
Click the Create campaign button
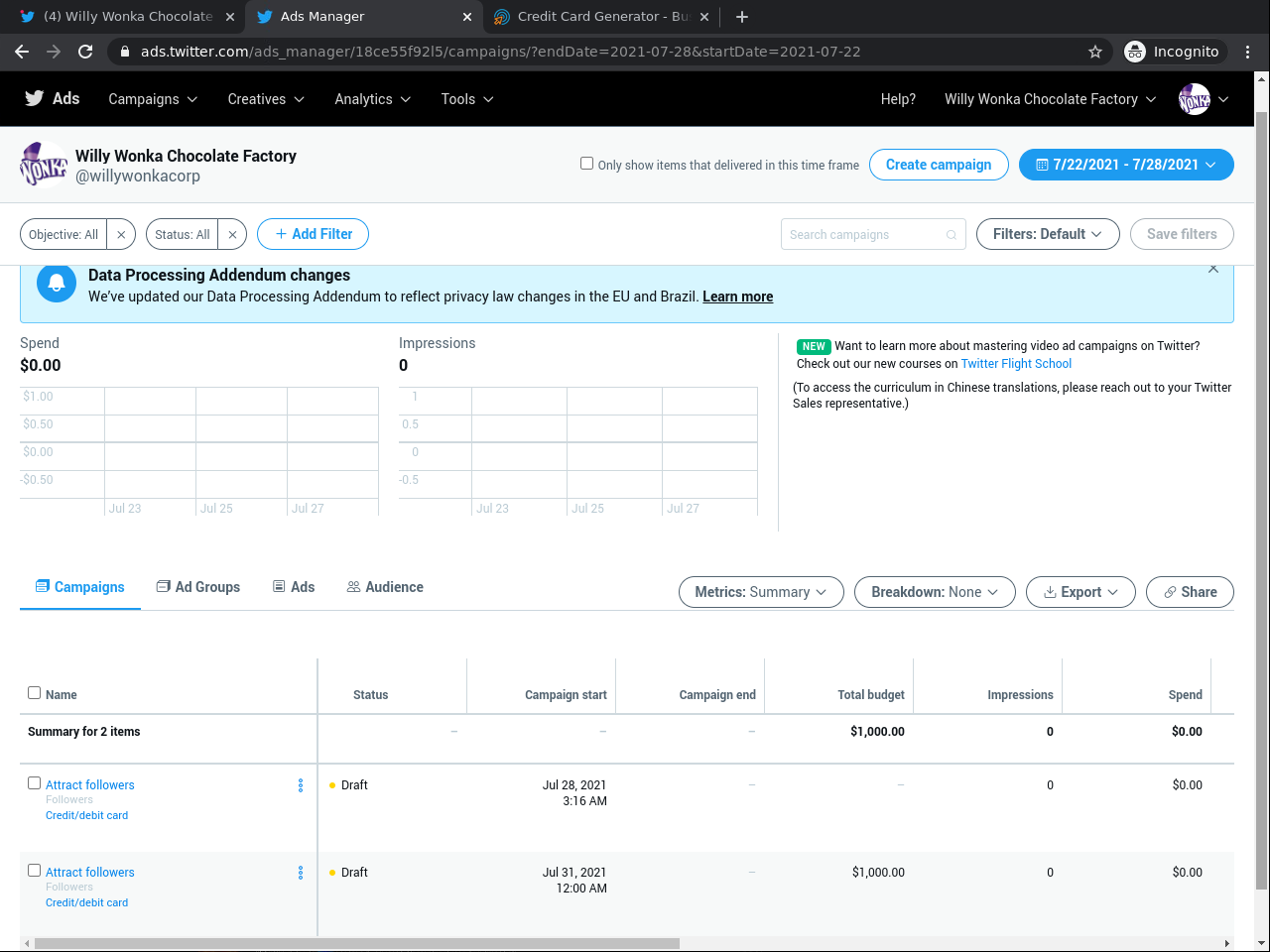point(939,165)
